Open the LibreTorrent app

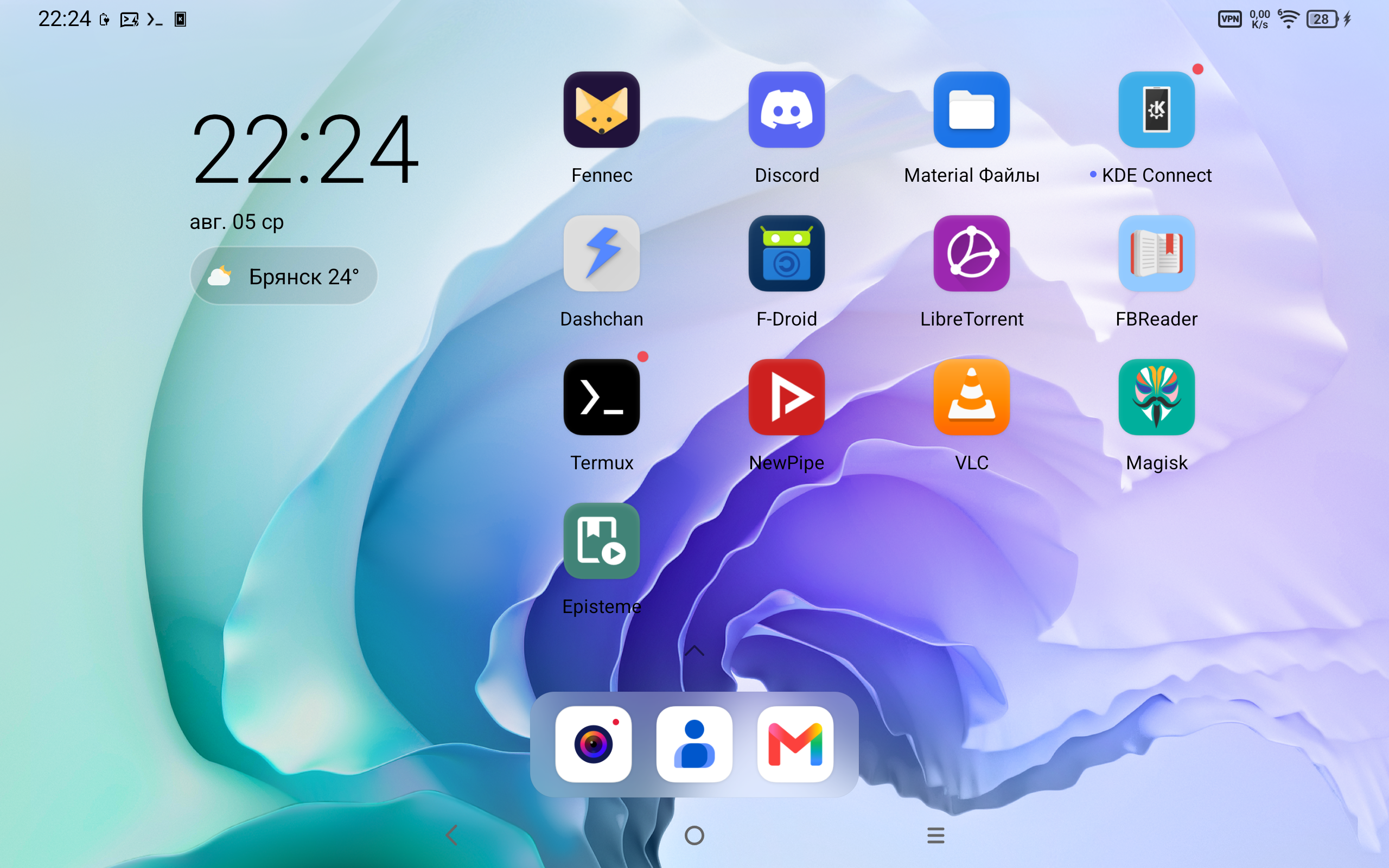(971, 253)
